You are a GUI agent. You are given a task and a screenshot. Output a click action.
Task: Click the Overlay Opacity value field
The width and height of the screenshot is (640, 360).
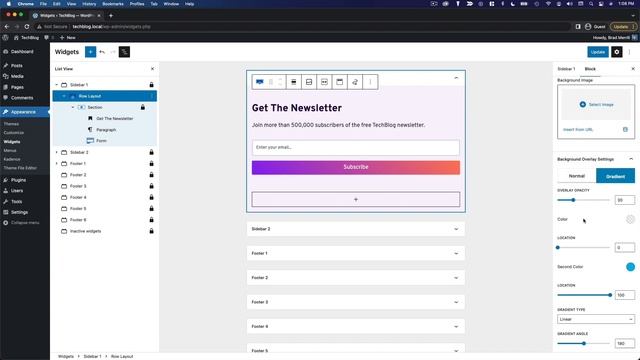[624, 200]
